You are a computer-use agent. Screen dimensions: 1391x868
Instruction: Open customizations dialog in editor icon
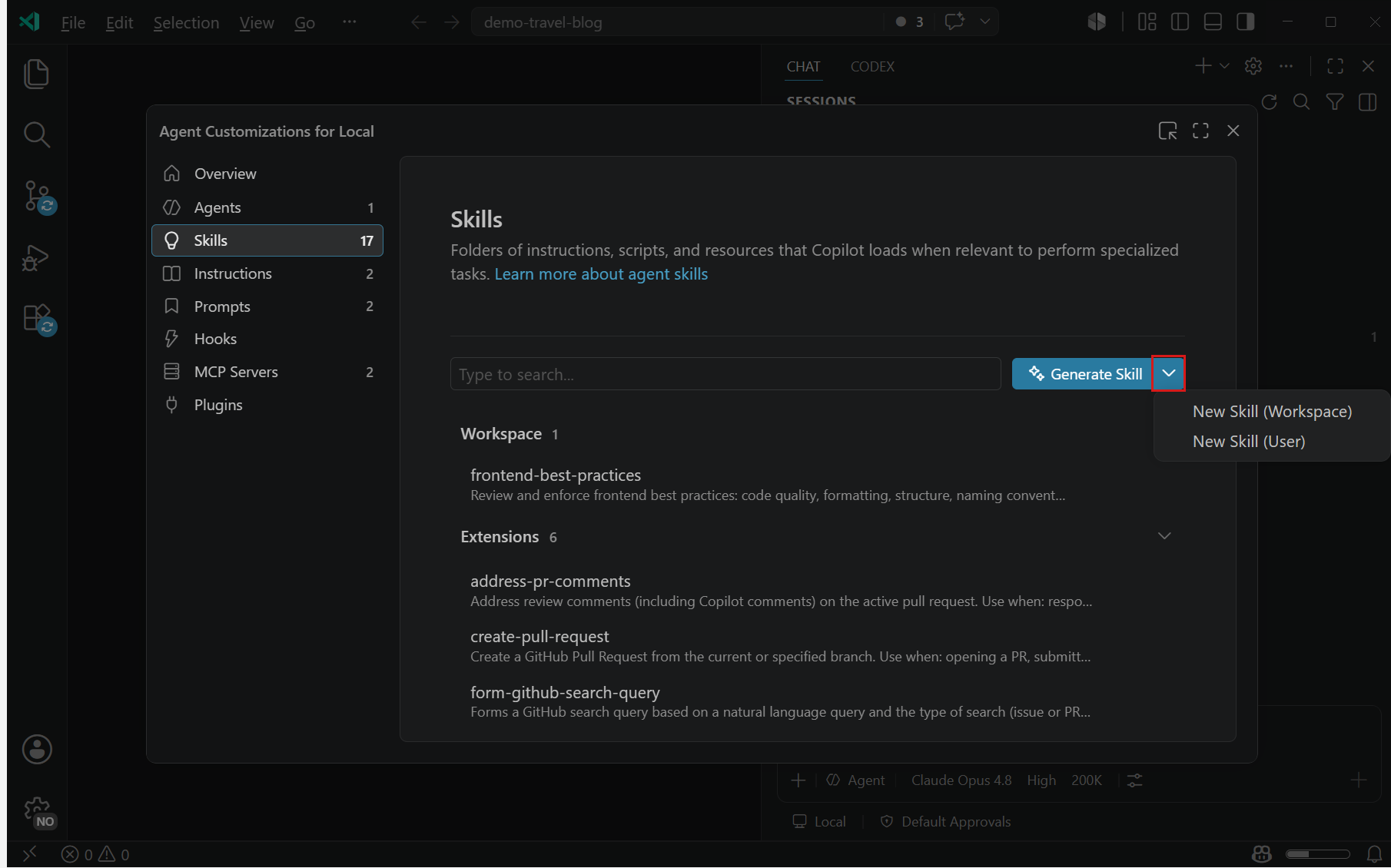pyautogui.click(x=1167, y=131)
